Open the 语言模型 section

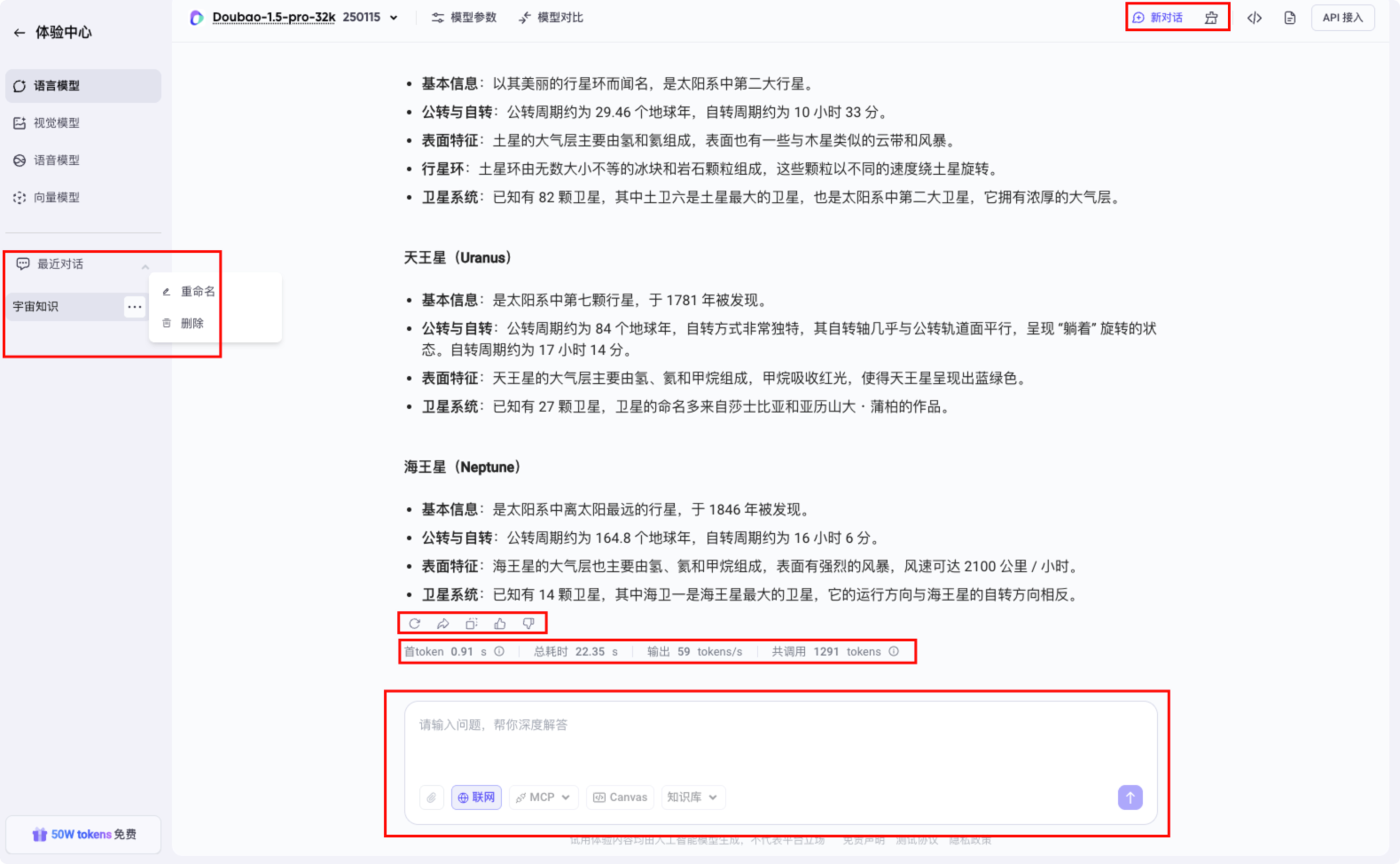point(83,86)
